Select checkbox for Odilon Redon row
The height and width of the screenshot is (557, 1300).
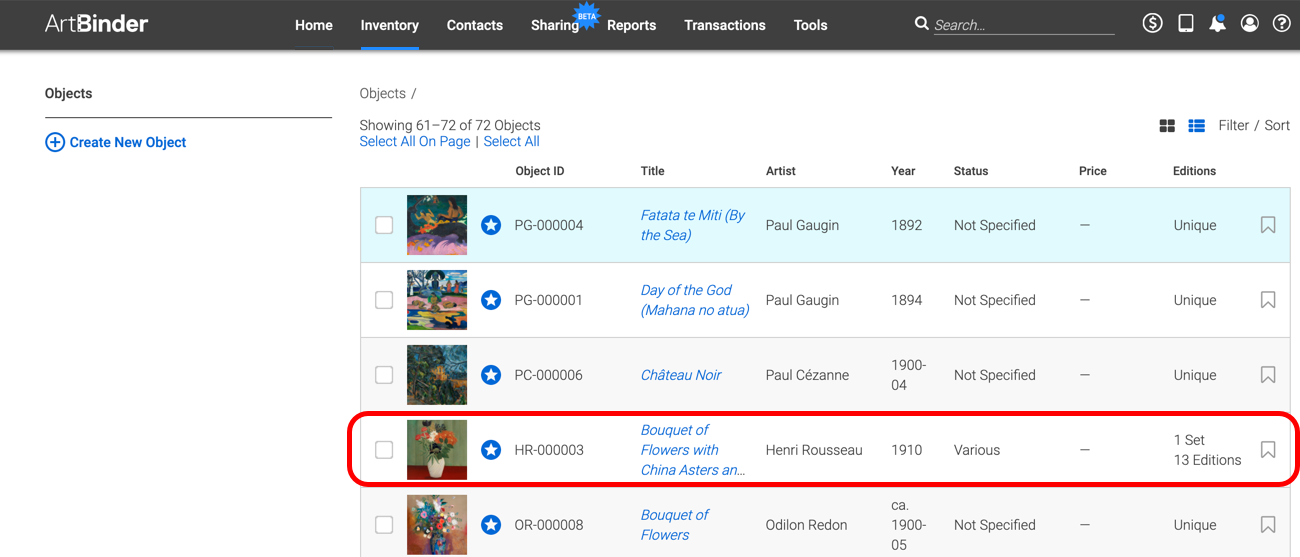point(384,525)
